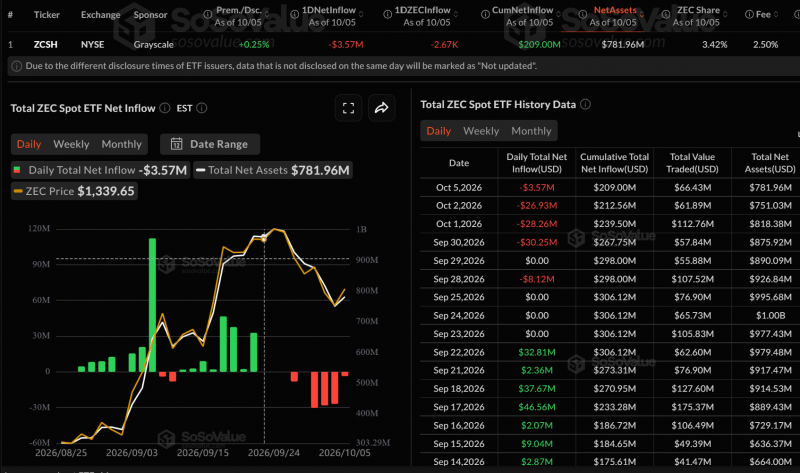Click the tall green inflow bar near 2026/09/03
This screenshot has width=800, height=473.
[152, 305]
